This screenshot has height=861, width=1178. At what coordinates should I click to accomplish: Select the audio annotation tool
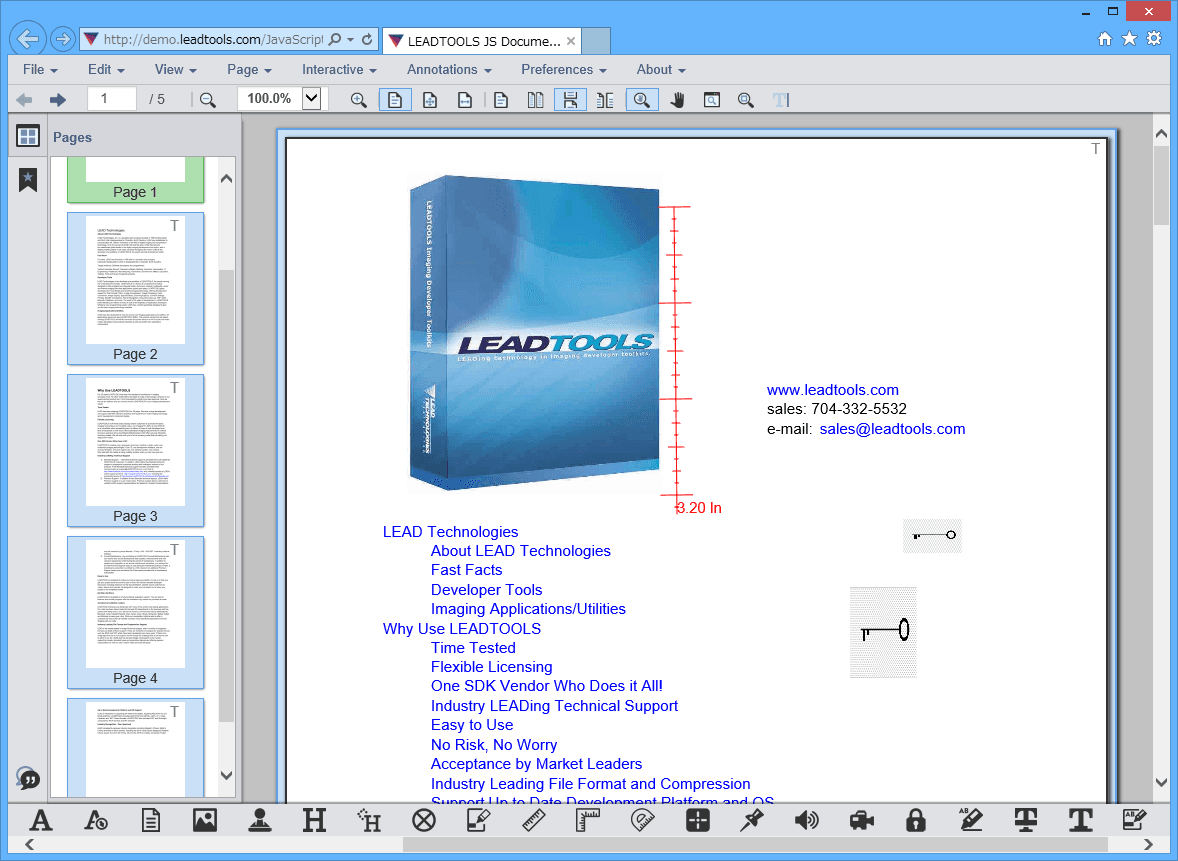[806, 820]
